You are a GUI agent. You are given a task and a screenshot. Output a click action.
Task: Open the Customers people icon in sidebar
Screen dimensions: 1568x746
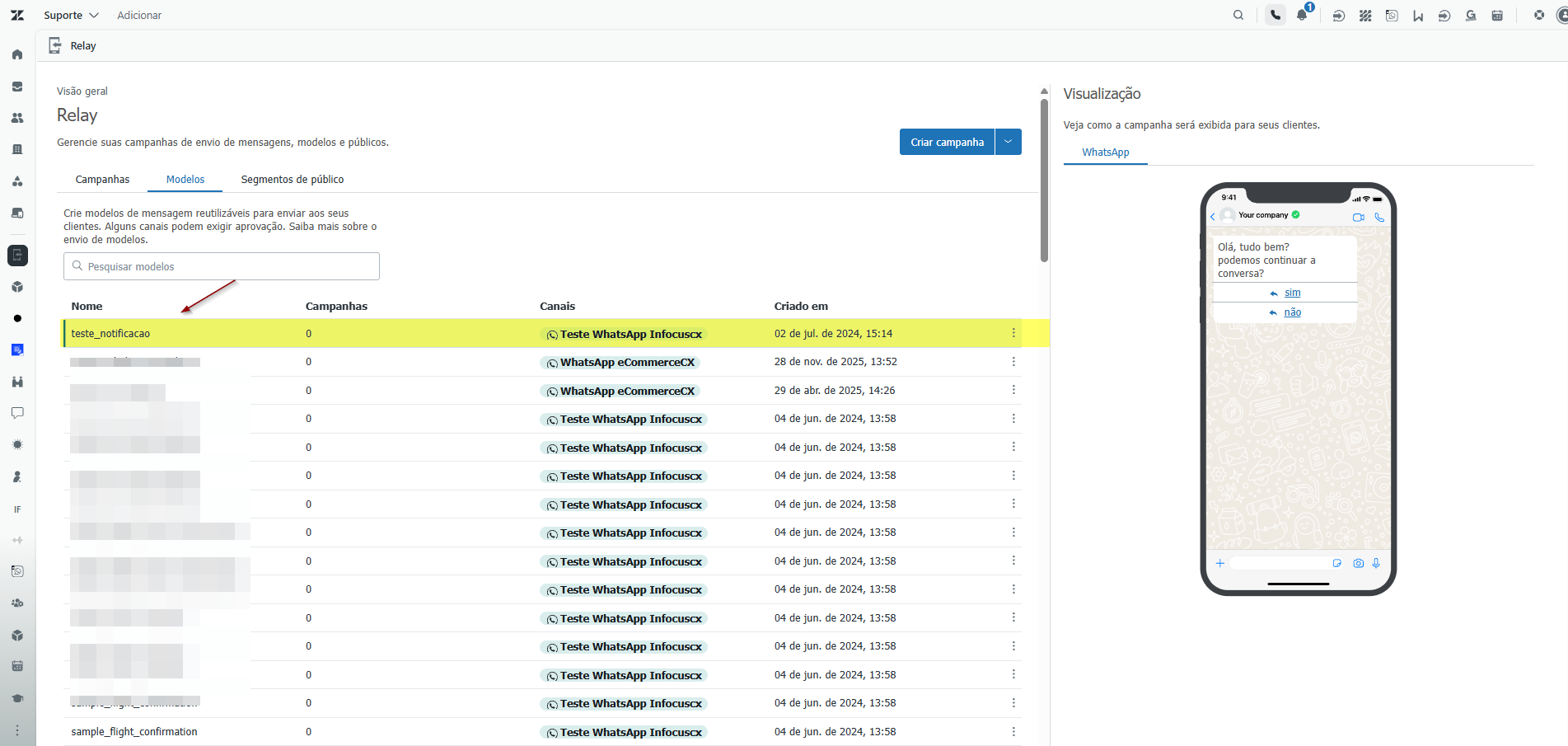(x=17, y=118)
